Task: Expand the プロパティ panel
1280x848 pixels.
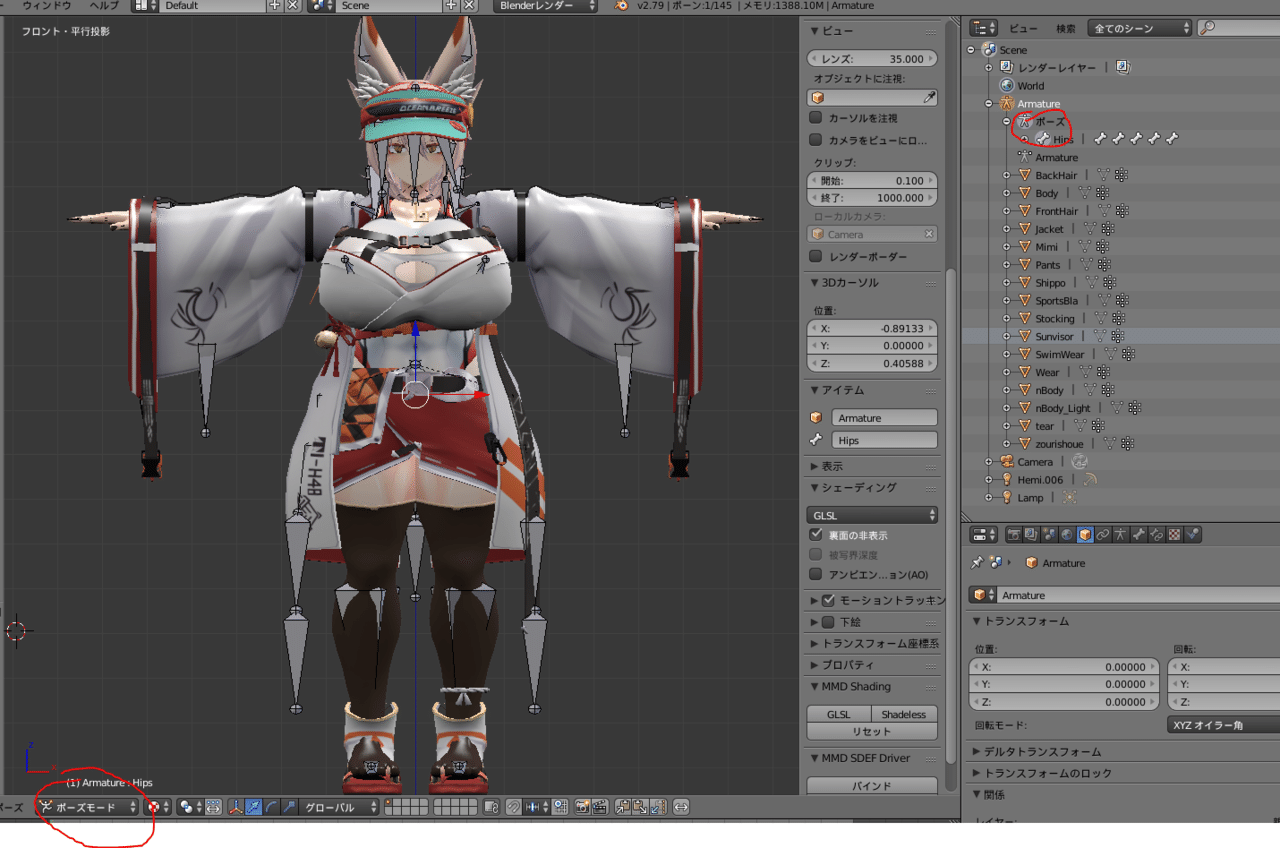Action: (x=842, y=665)
